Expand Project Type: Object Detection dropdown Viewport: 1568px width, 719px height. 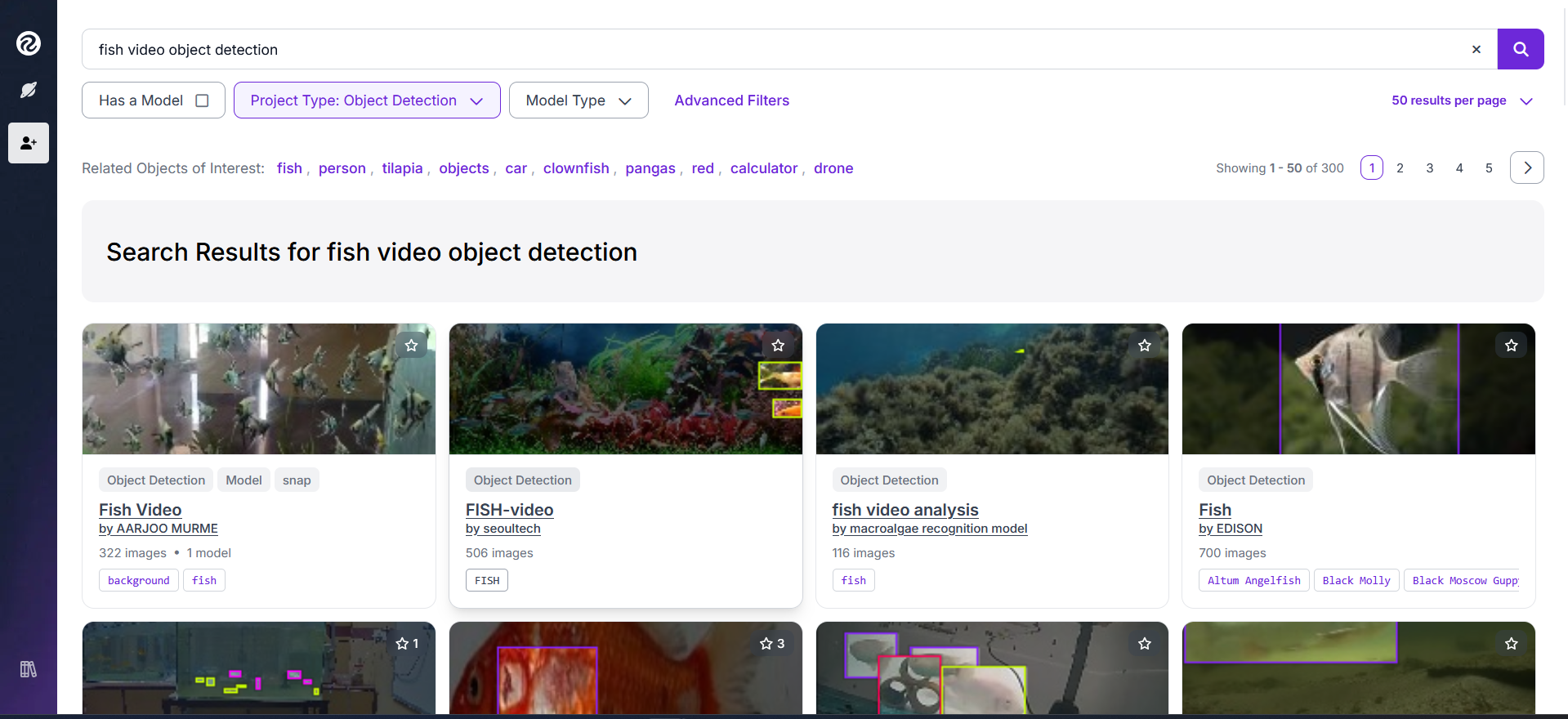coord(367,100)
